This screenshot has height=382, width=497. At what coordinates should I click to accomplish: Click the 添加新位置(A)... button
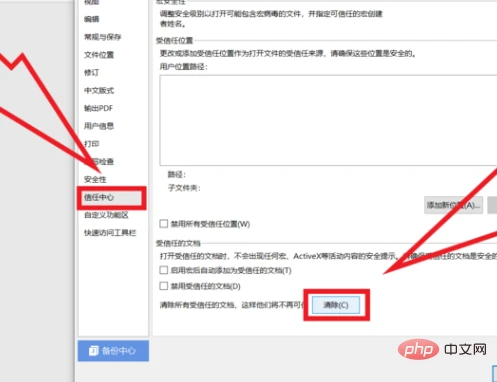[453, 205]
